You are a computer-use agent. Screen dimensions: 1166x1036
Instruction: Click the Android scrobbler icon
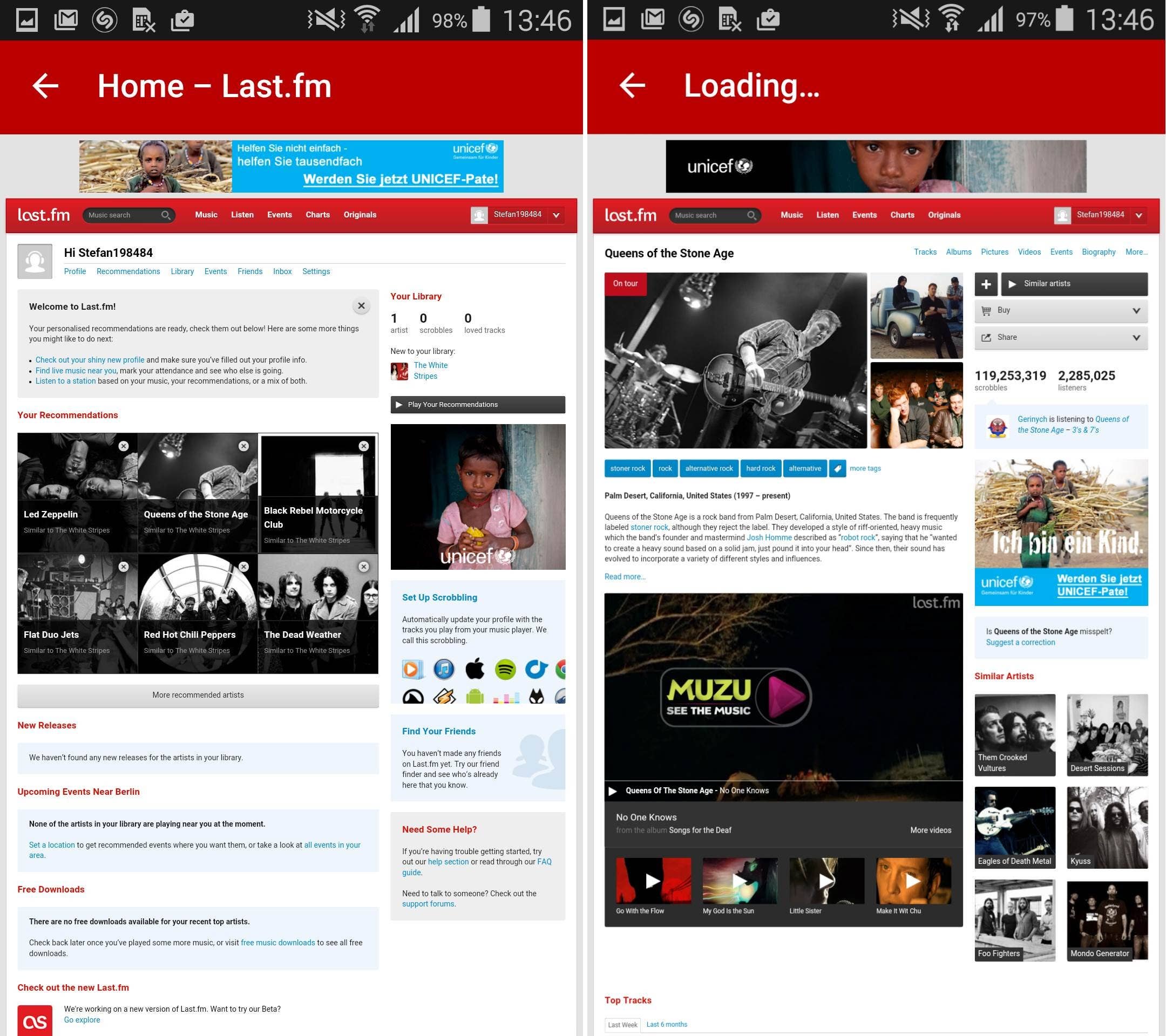[x=474, y=697]
